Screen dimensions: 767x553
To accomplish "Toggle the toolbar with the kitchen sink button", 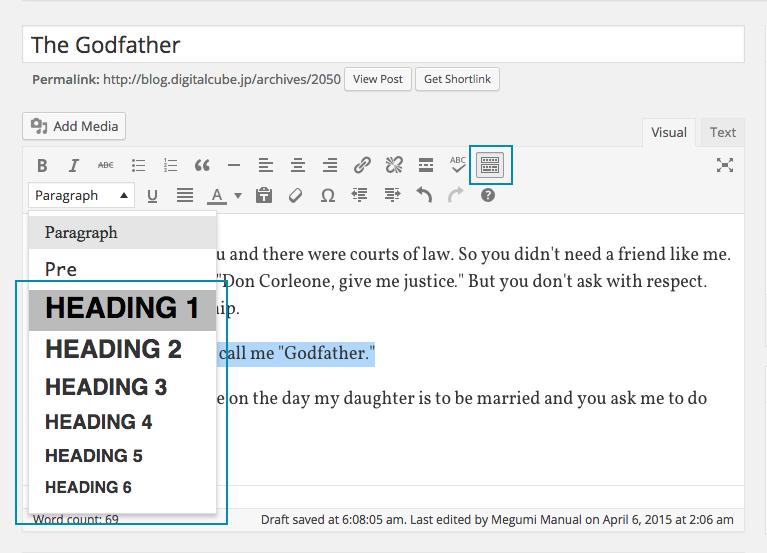I will (x=490, y=165).
